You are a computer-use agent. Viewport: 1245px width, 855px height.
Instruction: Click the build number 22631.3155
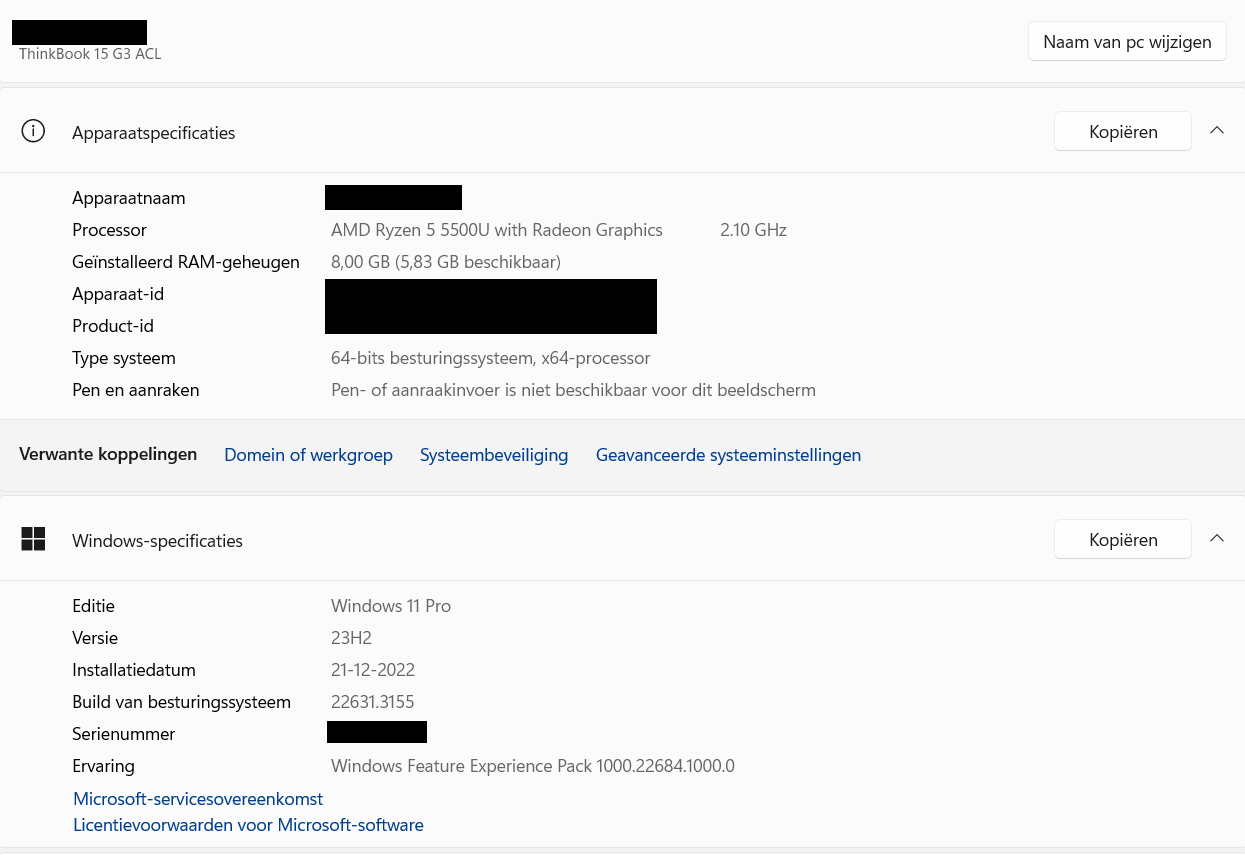tap(372, 702)
